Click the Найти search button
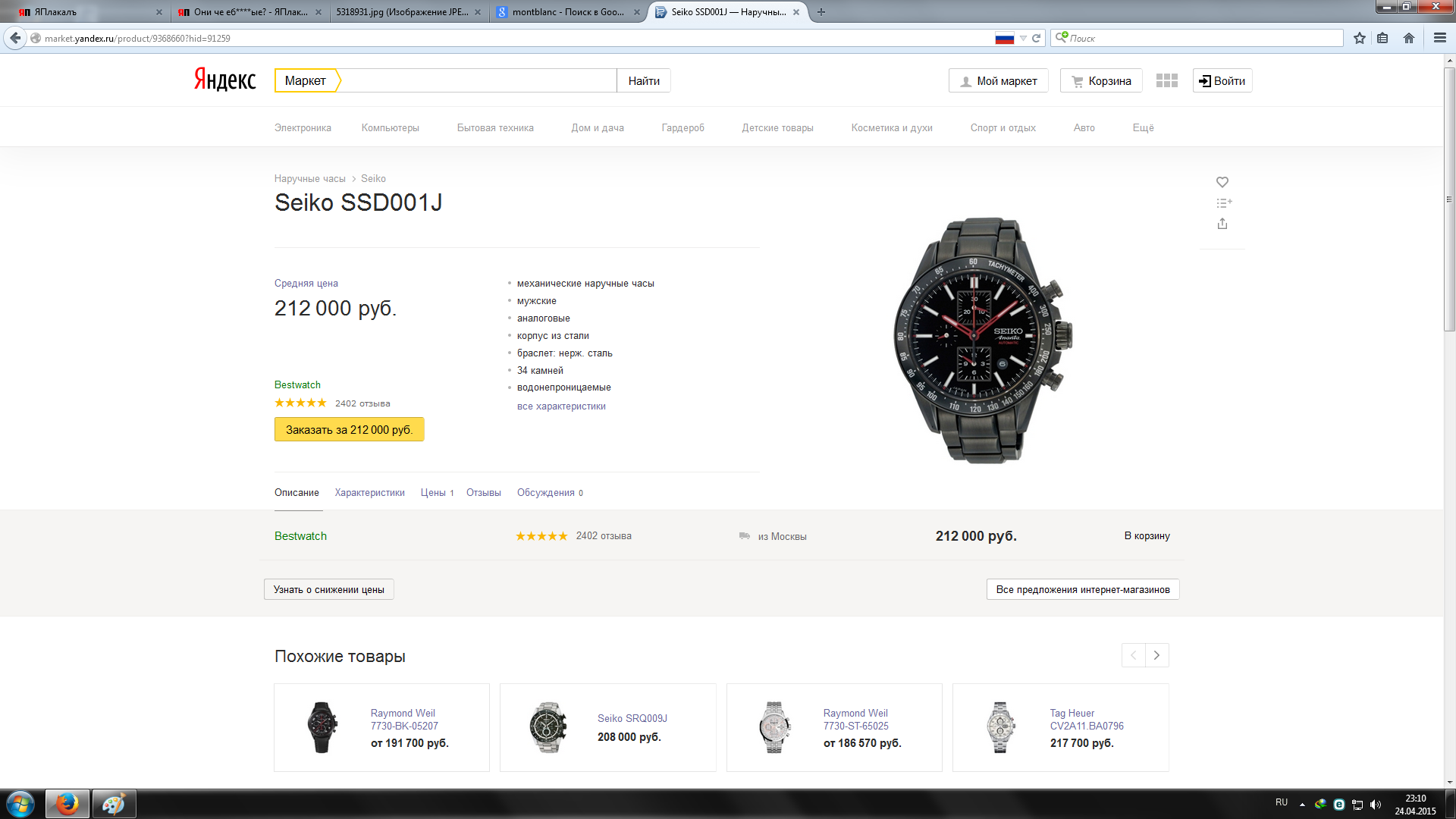 click(x=644, y=80)
